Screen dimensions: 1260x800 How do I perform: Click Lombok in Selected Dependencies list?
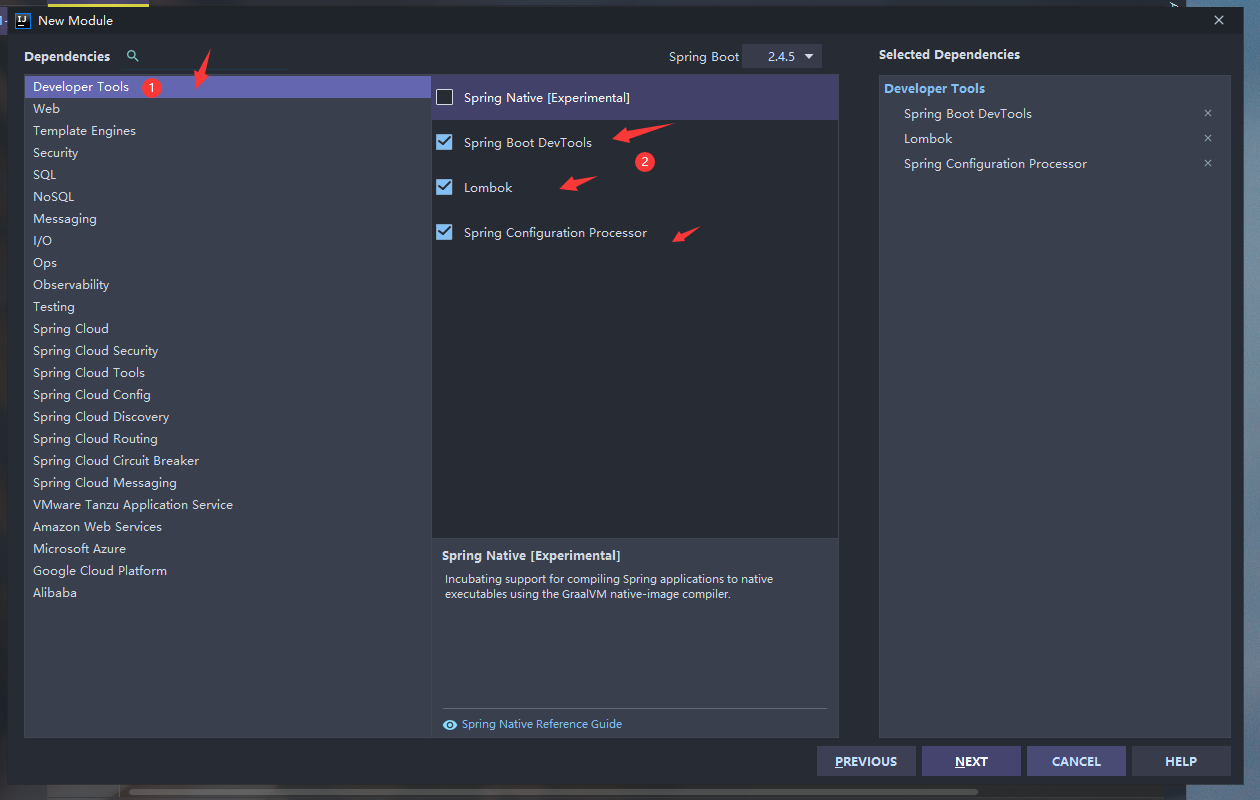928,138
